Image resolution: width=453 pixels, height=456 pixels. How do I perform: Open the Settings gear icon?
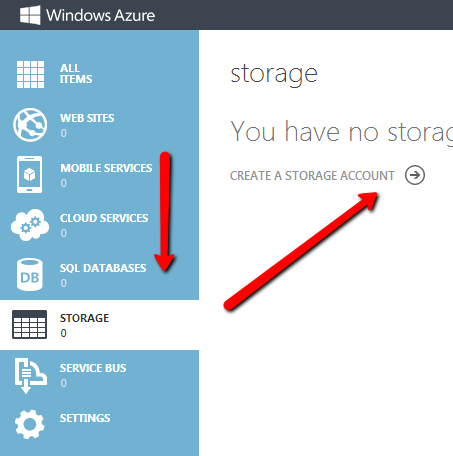29,424
